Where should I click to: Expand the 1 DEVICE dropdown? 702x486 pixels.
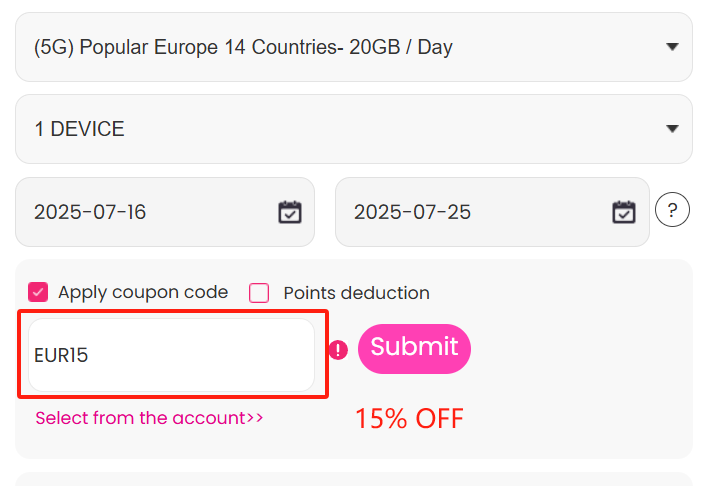(x=354, y=129)
